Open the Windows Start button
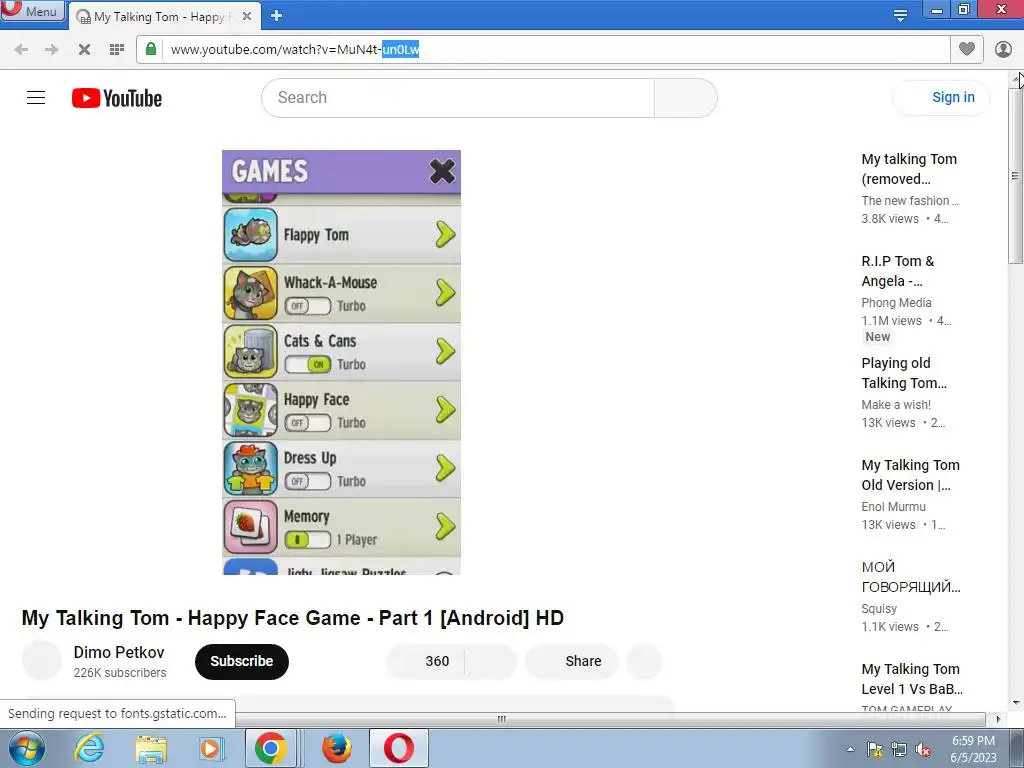The image size is (1024, 768). [x=26, y=748]
